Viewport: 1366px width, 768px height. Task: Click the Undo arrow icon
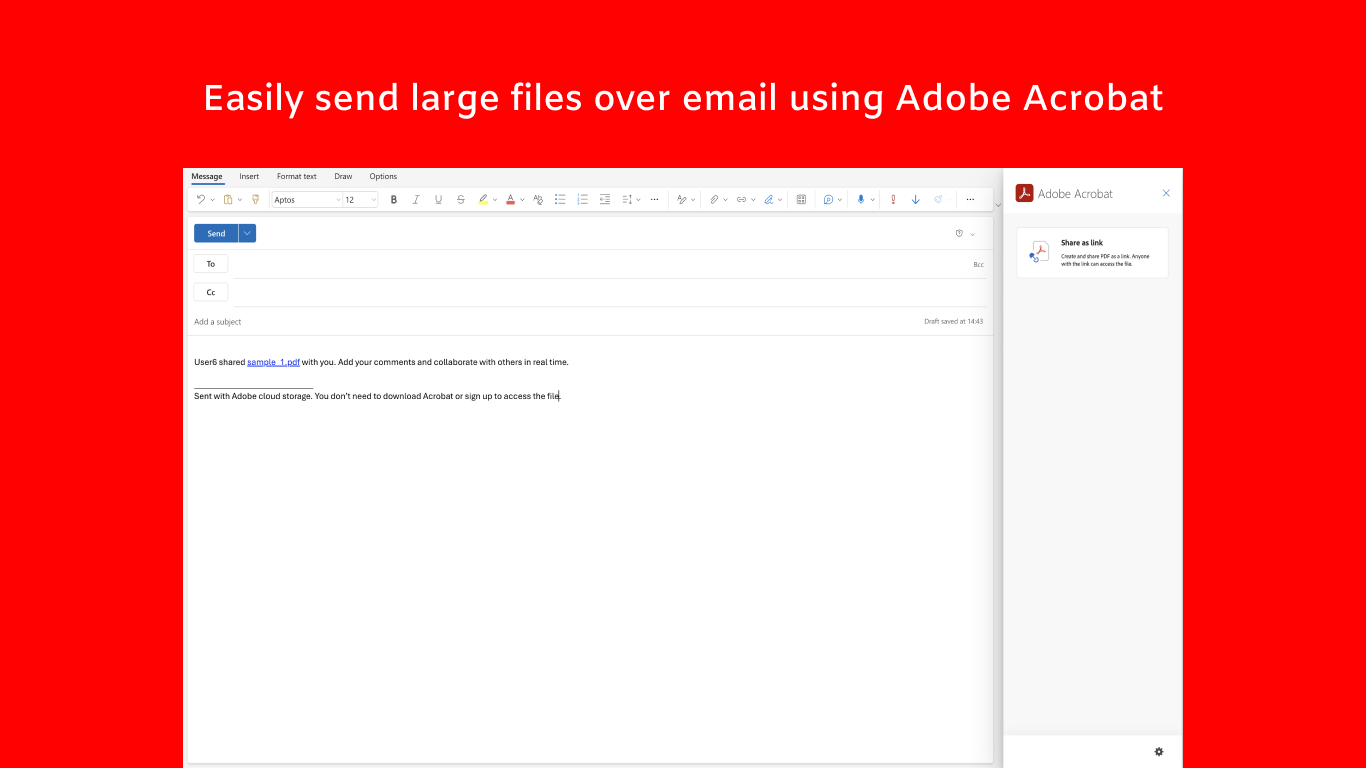click(200, 199)
